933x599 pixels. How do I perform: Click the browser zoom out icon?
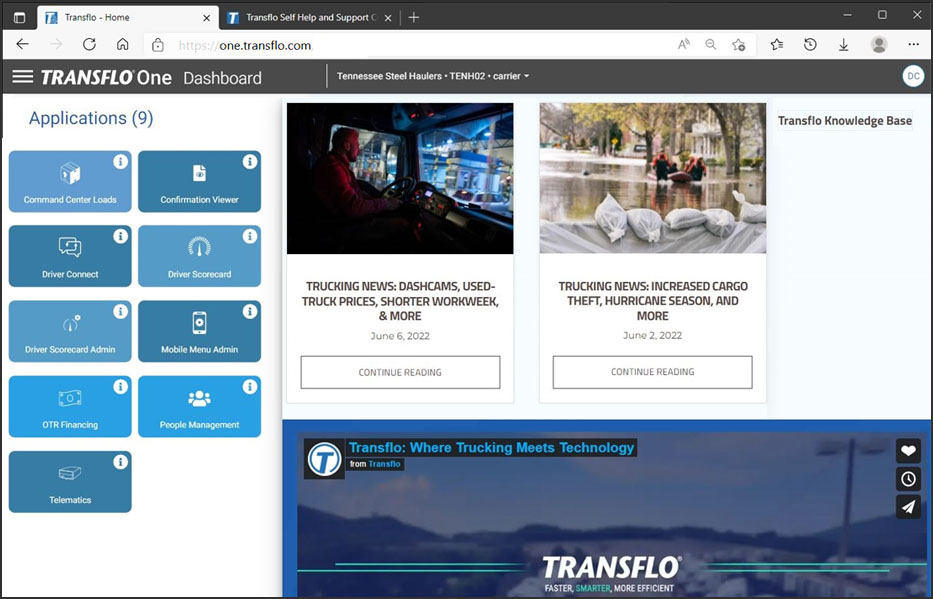(x=710, y=45)
